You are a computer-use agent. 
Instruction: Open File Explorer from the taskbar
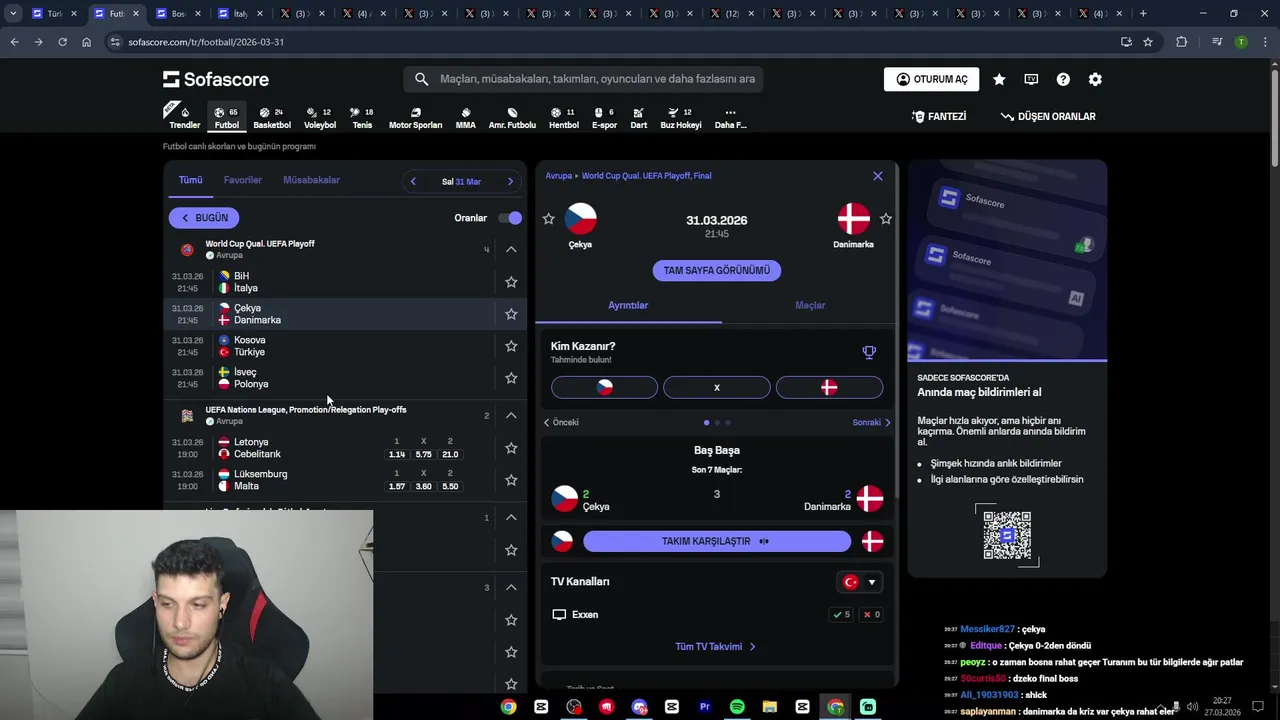coord(770,707)
